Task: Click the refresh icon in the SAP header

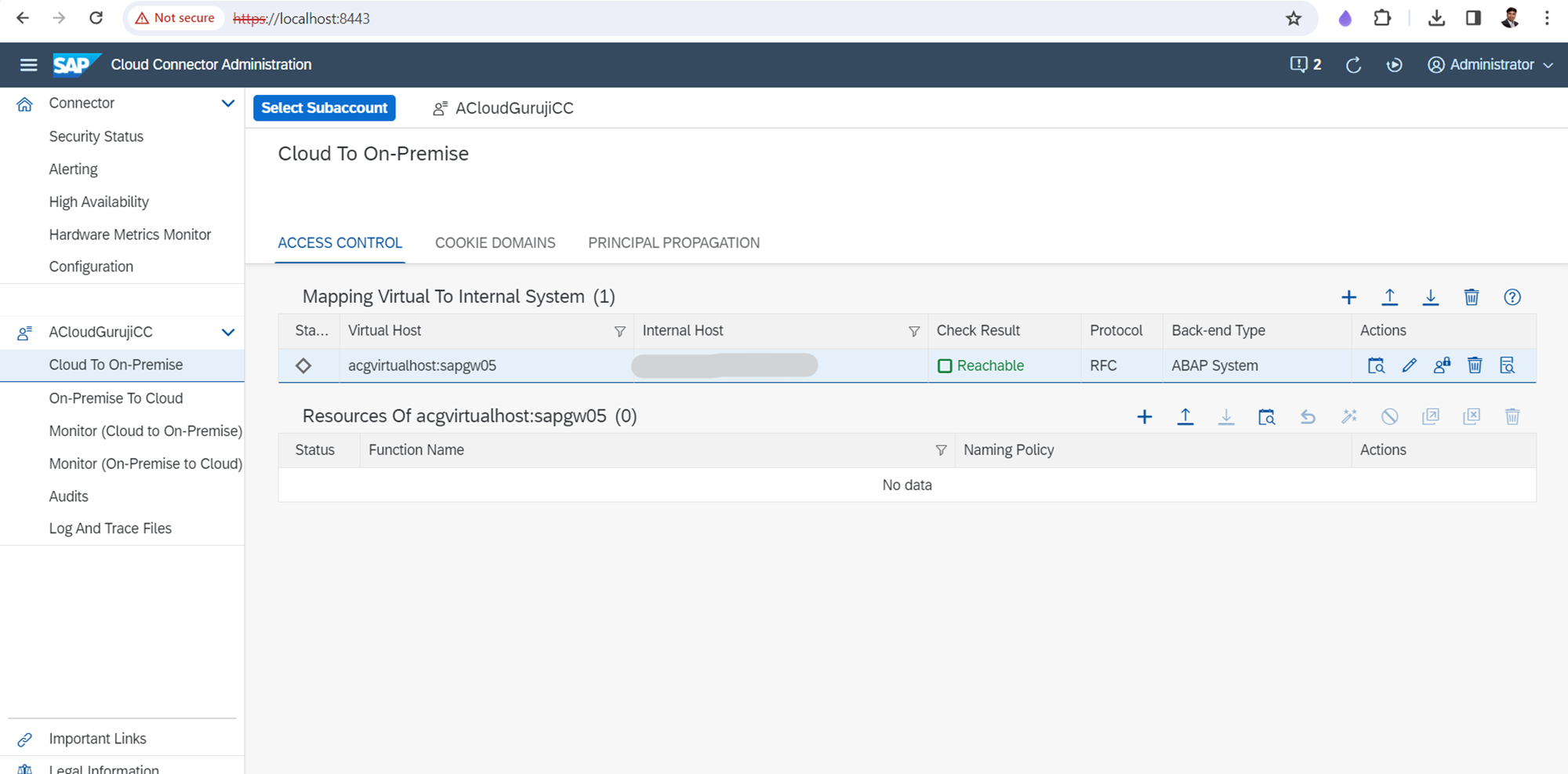Action: pyautogui.click(x=1353, y=65)
